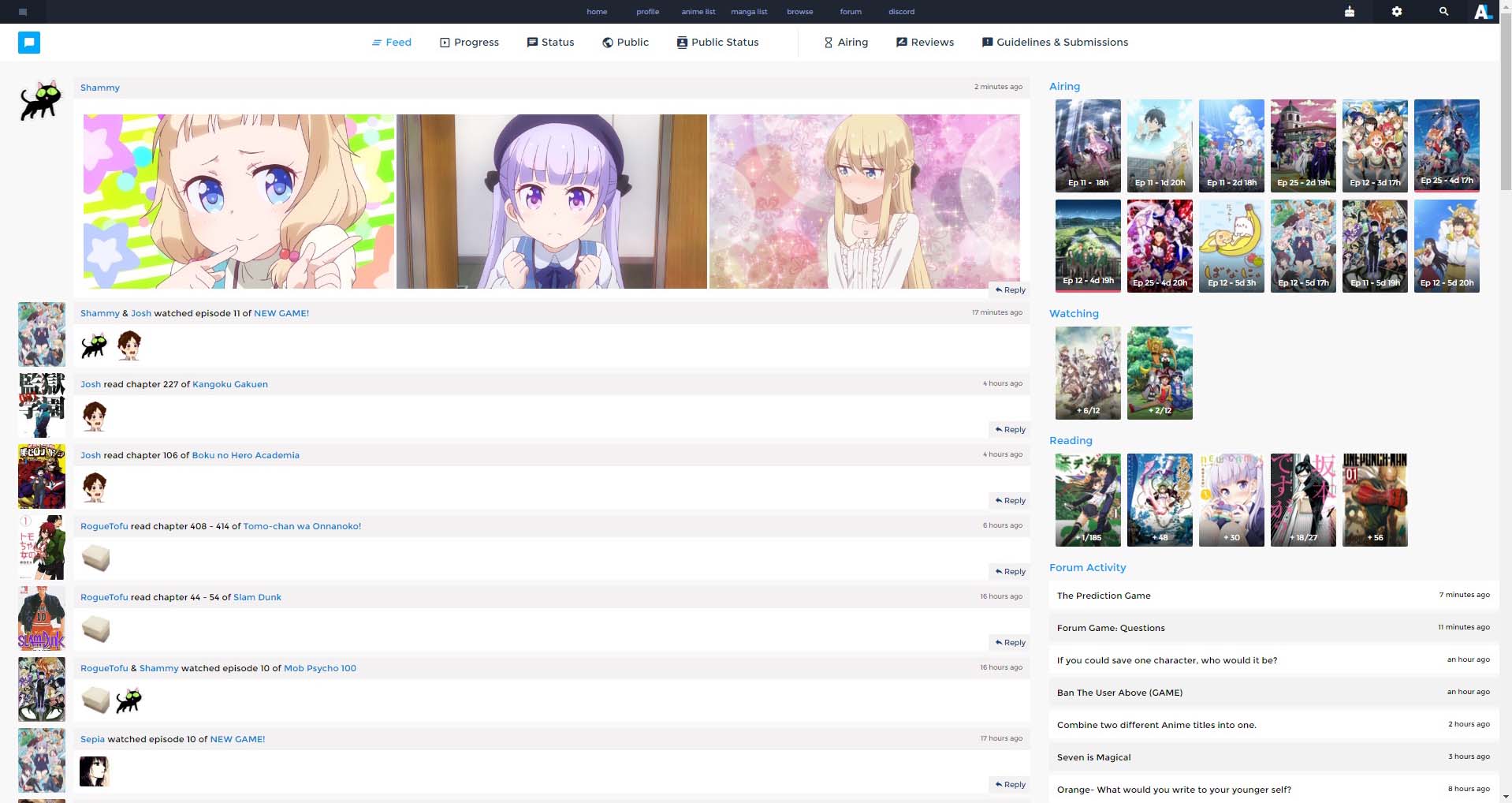Reply to the Tomo-chan wa Onnanoko! activity
Image resolution: width=1512 pixels, height=803 pixels.
(x=1010, y=572)
